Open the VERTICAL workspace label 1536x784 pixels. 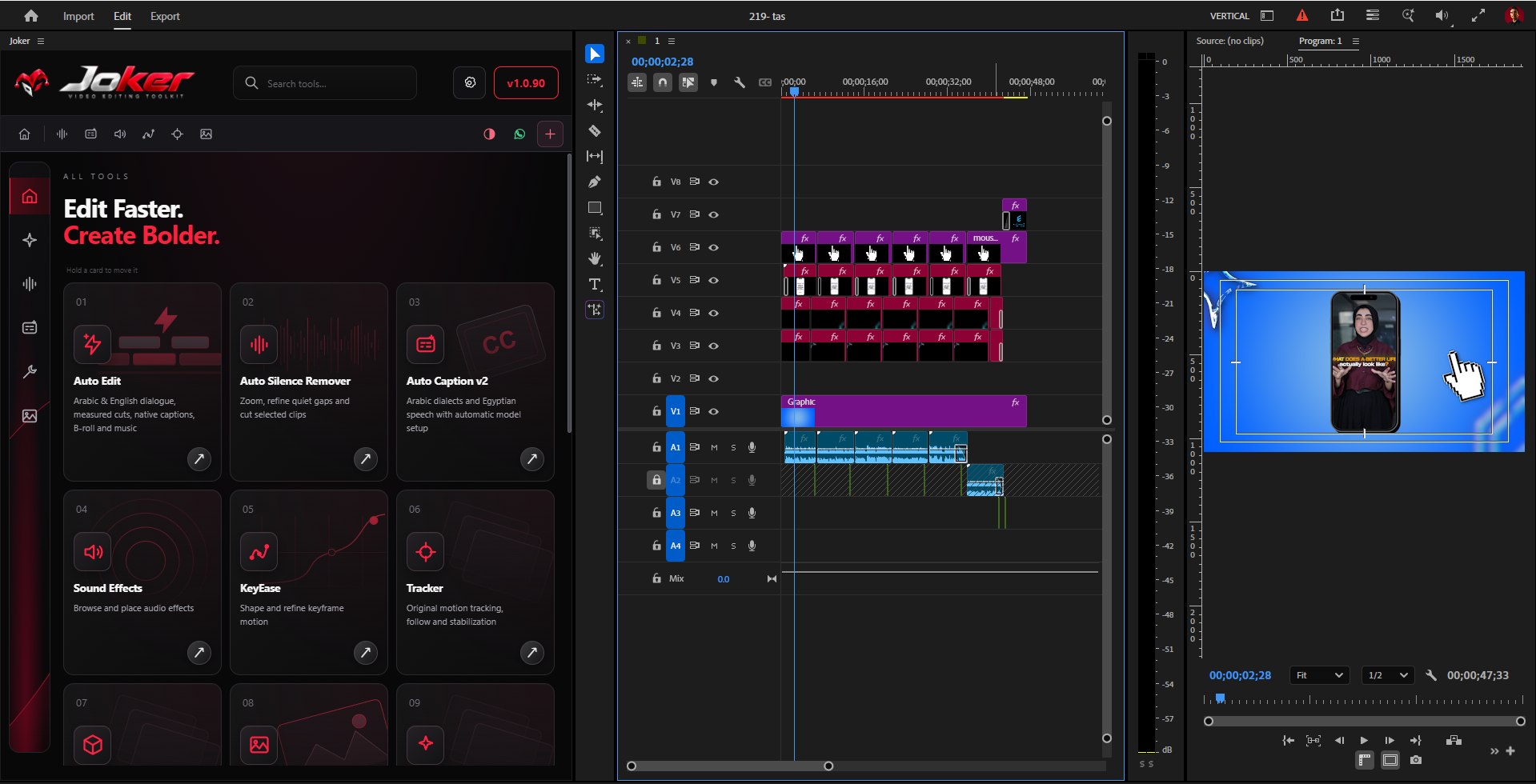coord(1229,16)
